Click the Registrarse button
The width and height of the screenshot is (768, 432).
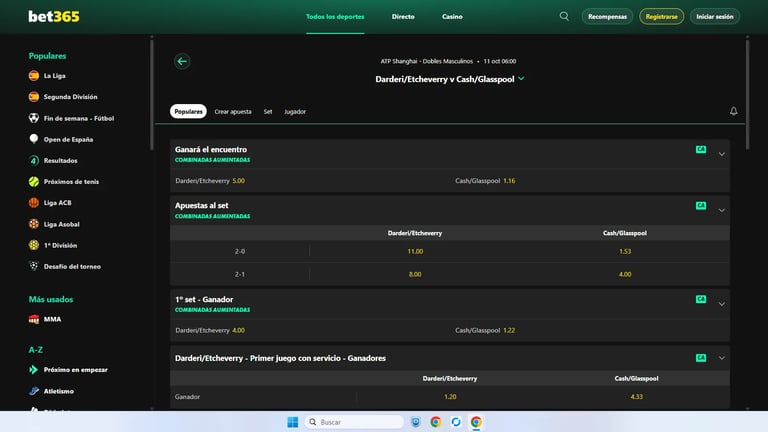pyautogui.click(x=661, y=17)
